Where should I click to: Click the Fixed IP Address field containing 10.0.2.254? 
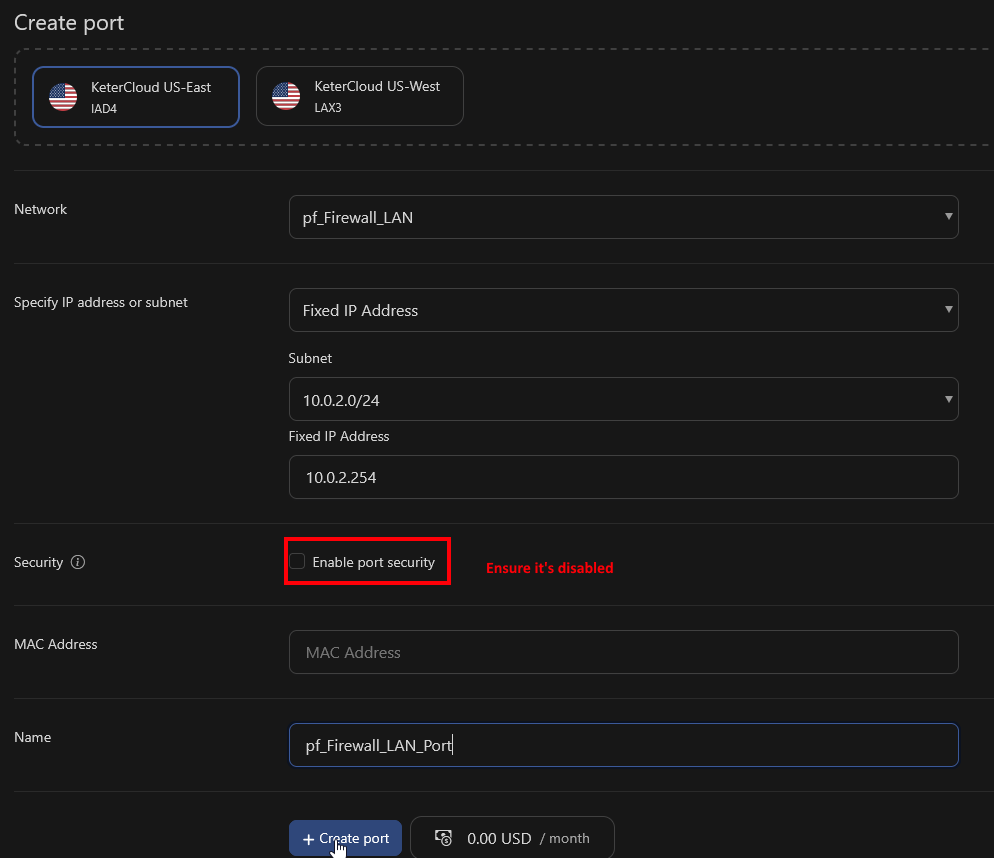[x=623, y=477]
